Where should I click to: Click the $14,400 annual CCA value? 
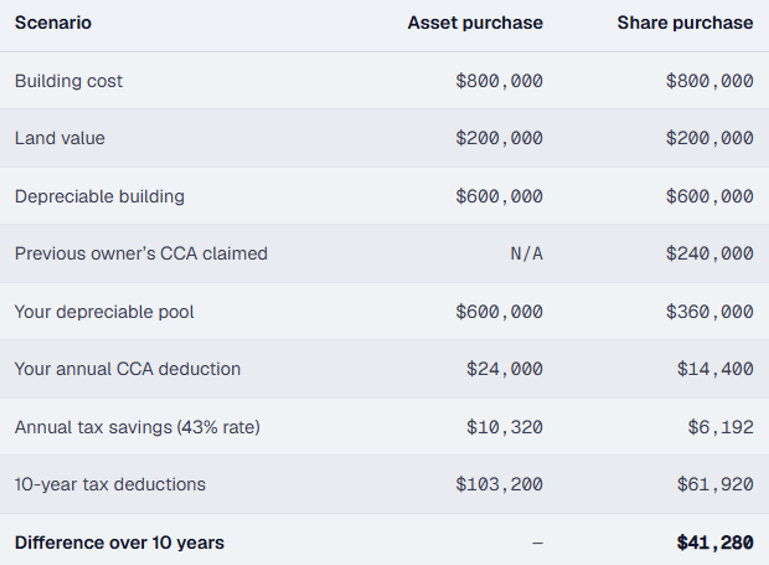click(x=715, y=369)
